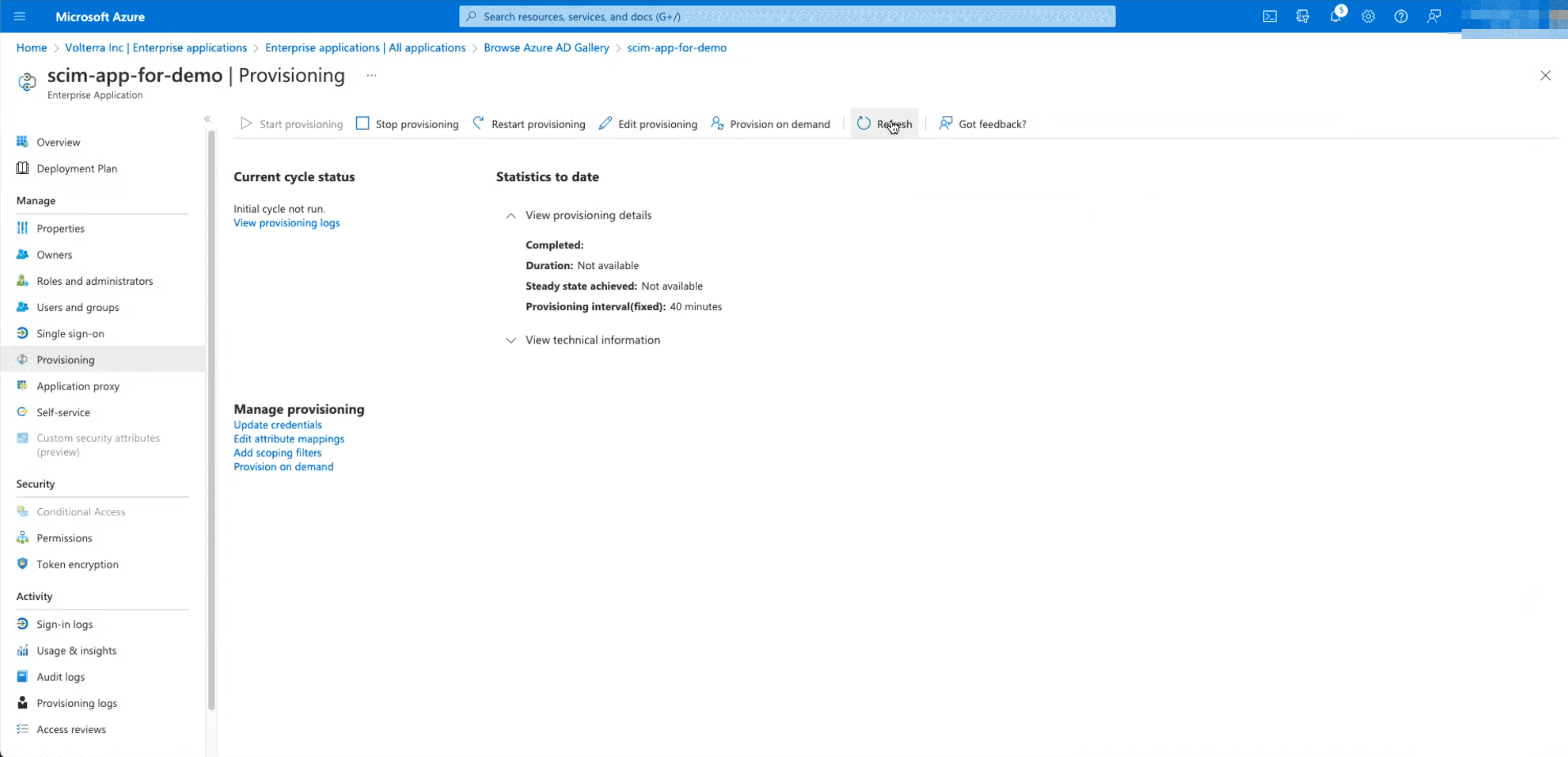Open the Update credentials link
This screenshot has height=757, width=1568.
pyautogui.click(x=277, y=424)
